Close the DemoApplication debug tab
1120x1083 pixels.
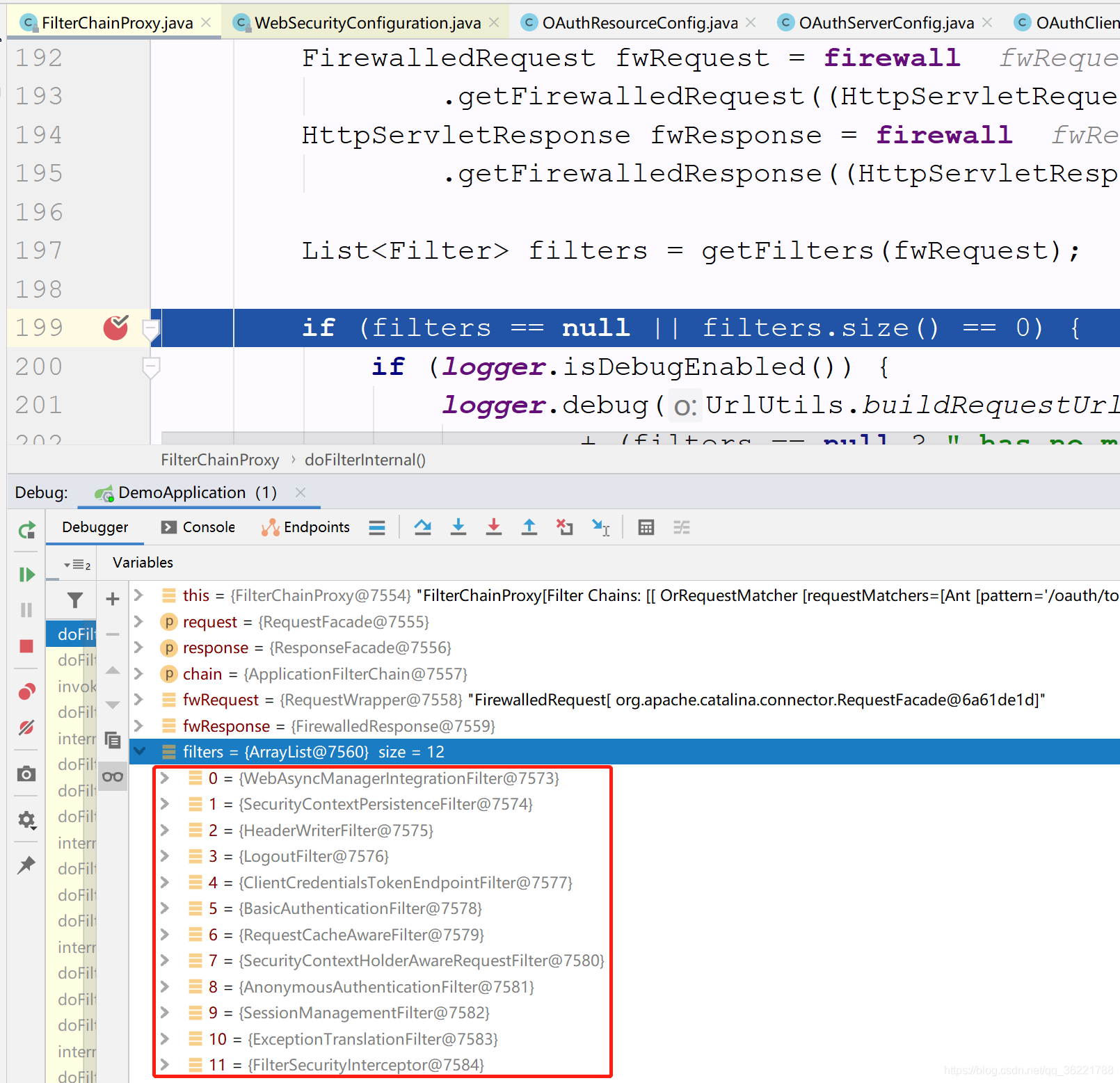coord(301,492)
